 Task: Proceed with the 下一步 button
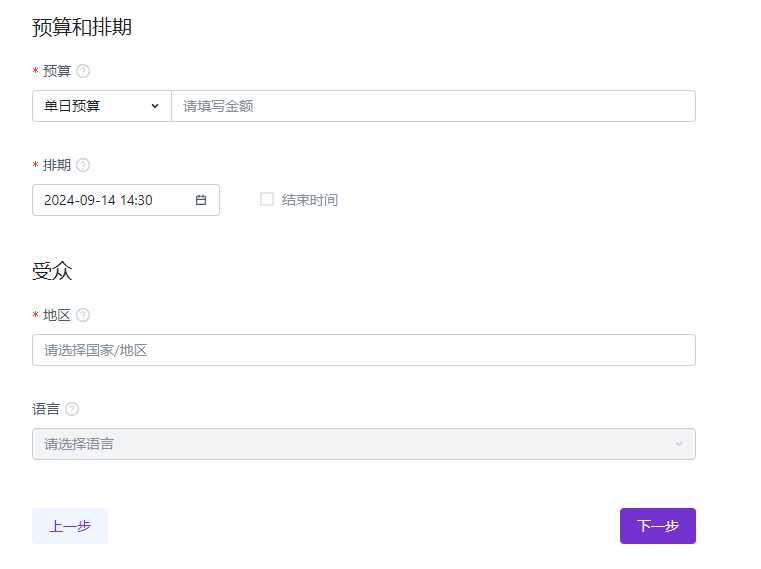coord(658,526)
